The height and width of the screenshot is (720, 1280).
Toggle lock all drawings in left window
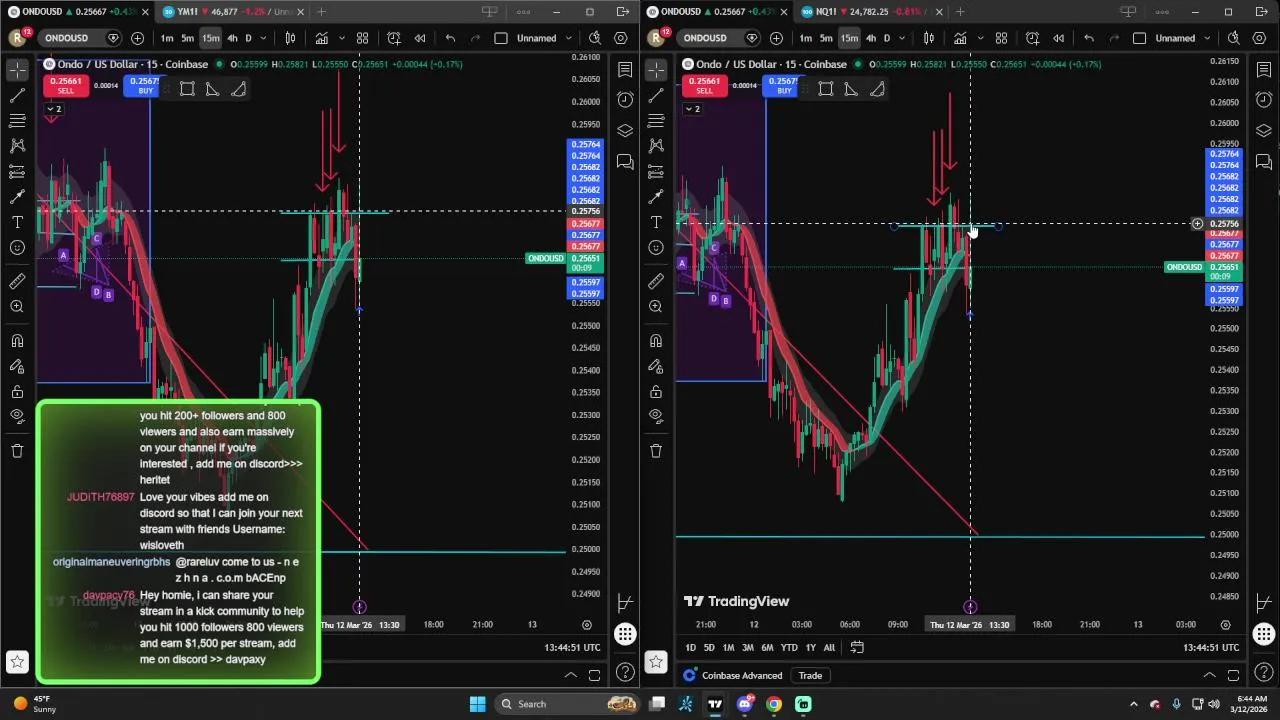tap(17, 391)
